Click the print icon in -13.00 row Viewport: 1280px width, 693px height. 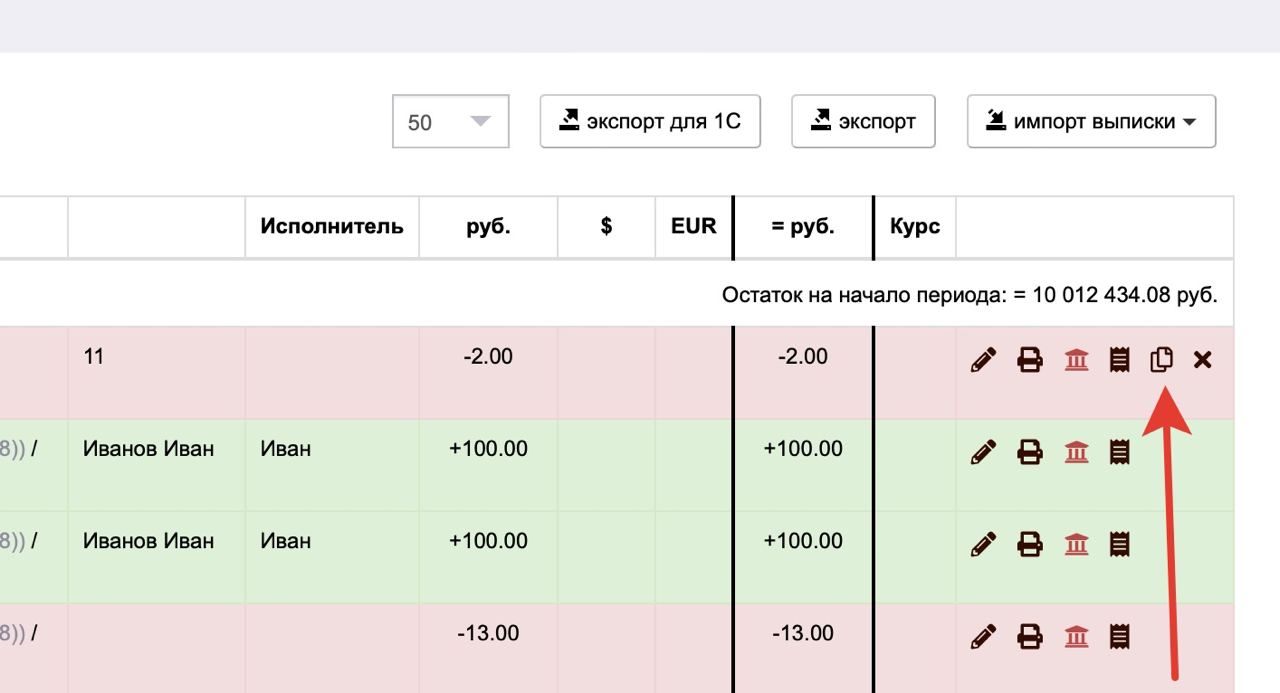tap(1030, 636)
